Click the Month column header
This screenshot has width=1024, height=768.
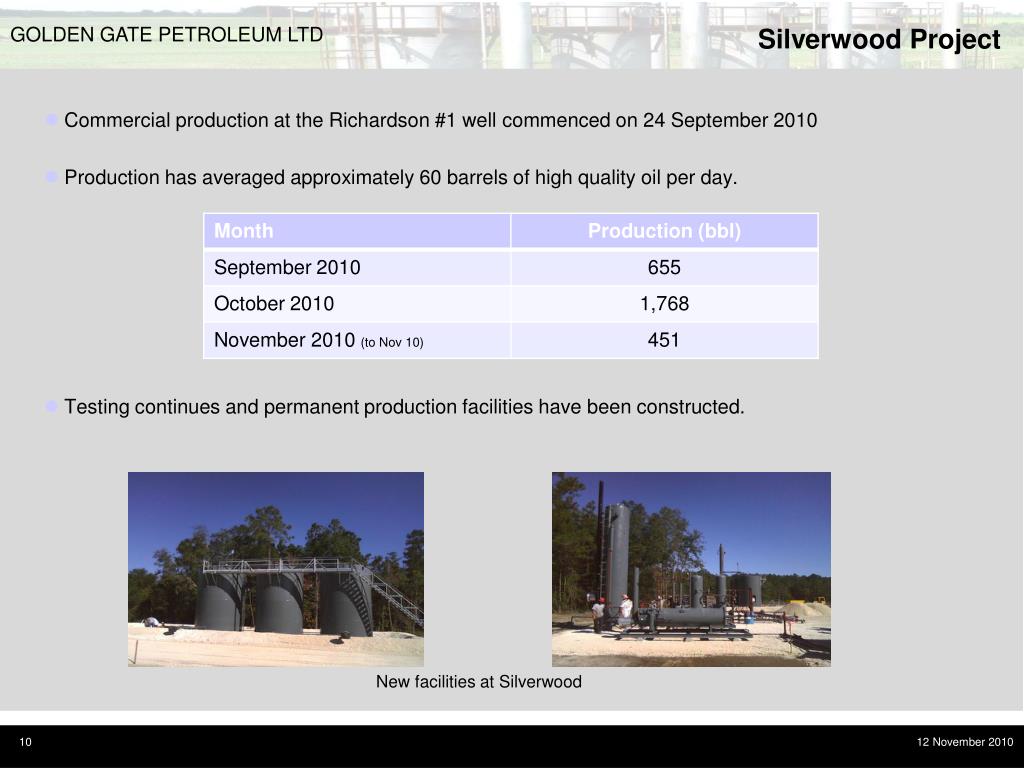click(357, 231)
